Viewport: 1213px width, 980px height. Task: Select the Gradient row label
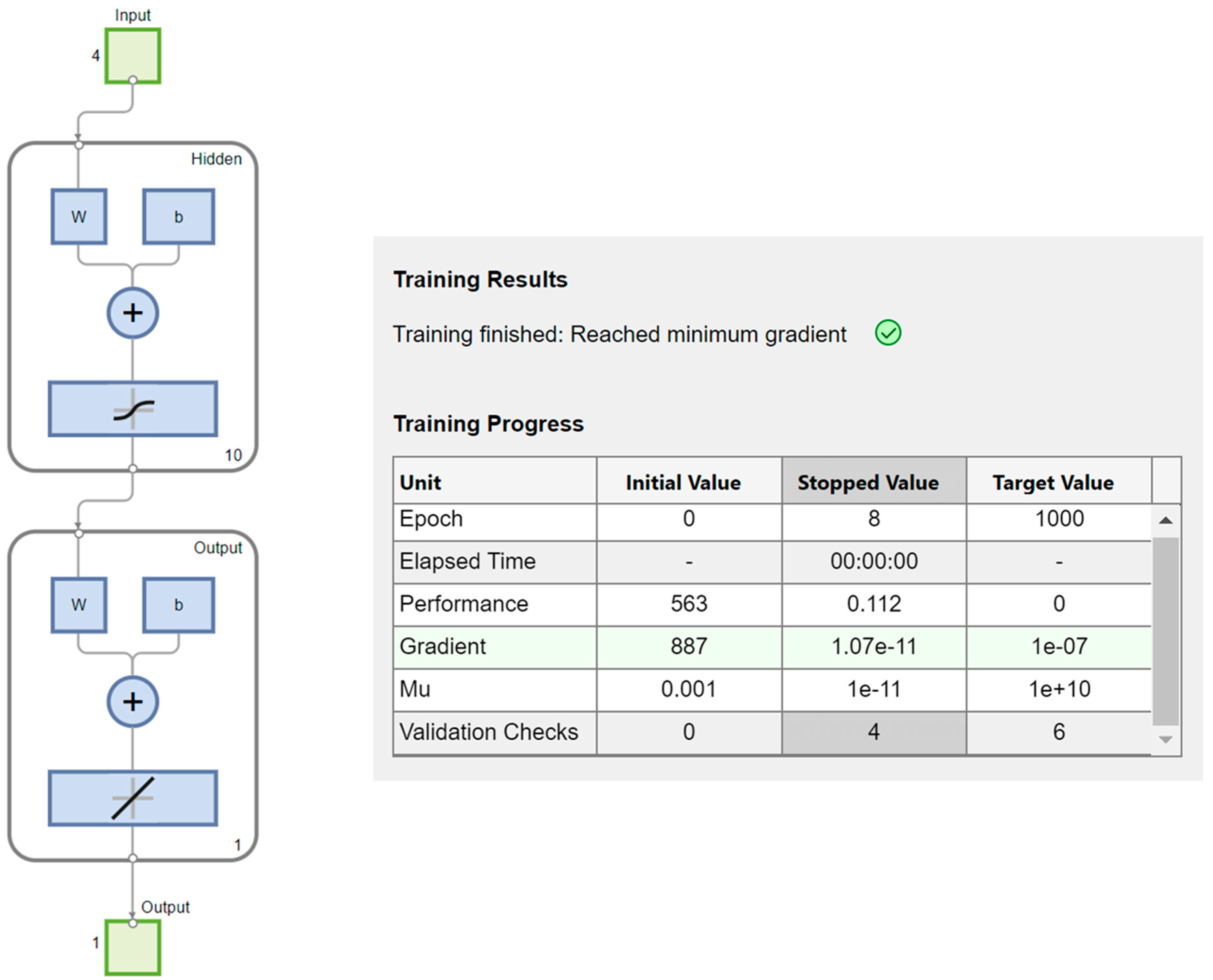442,646
